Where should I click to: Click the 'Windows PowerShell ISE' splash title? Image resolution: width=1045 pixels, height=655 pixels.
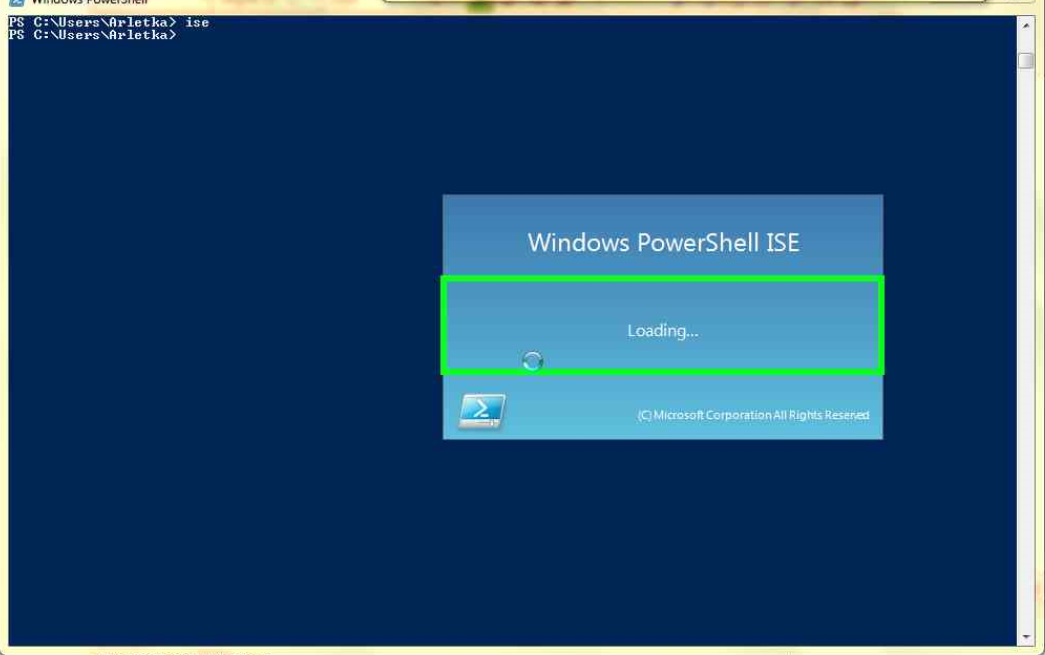[x=663, y=243]
